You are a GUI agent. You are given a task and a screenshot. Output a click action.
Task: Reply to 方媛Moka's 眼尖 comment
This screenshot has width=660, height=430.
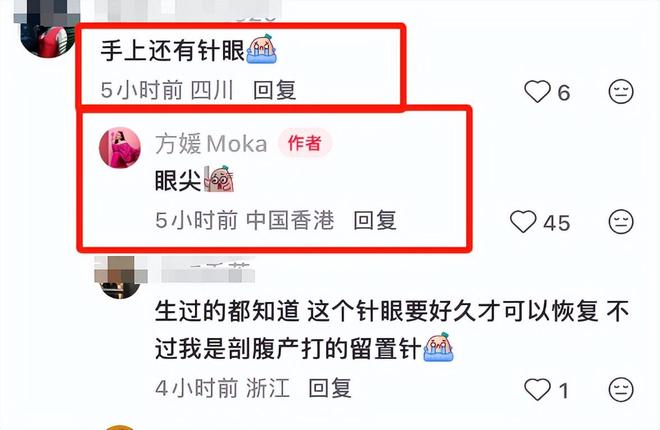pos(375,220)
